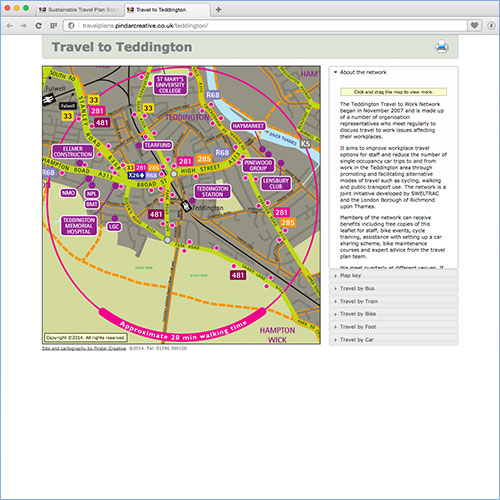500x500 pixels.
Task: Click the Lensbury Club map label
Action: coord(276,183)
